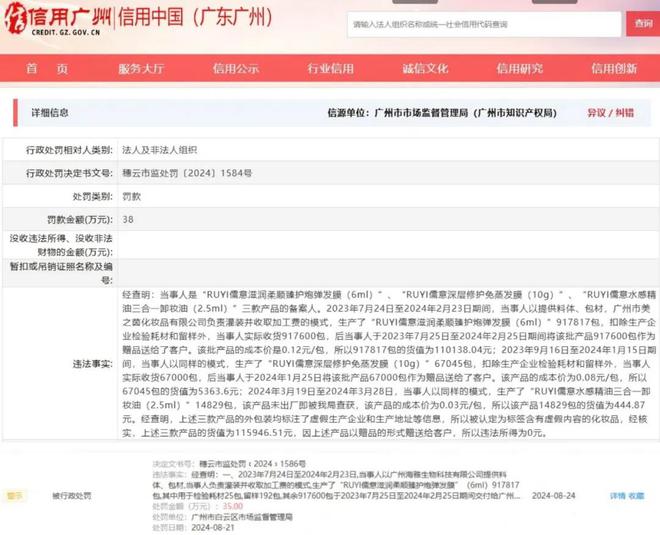Select the penalty date 2024-08-21
This screenshot has width=660, height=535.
coord(213,527)
